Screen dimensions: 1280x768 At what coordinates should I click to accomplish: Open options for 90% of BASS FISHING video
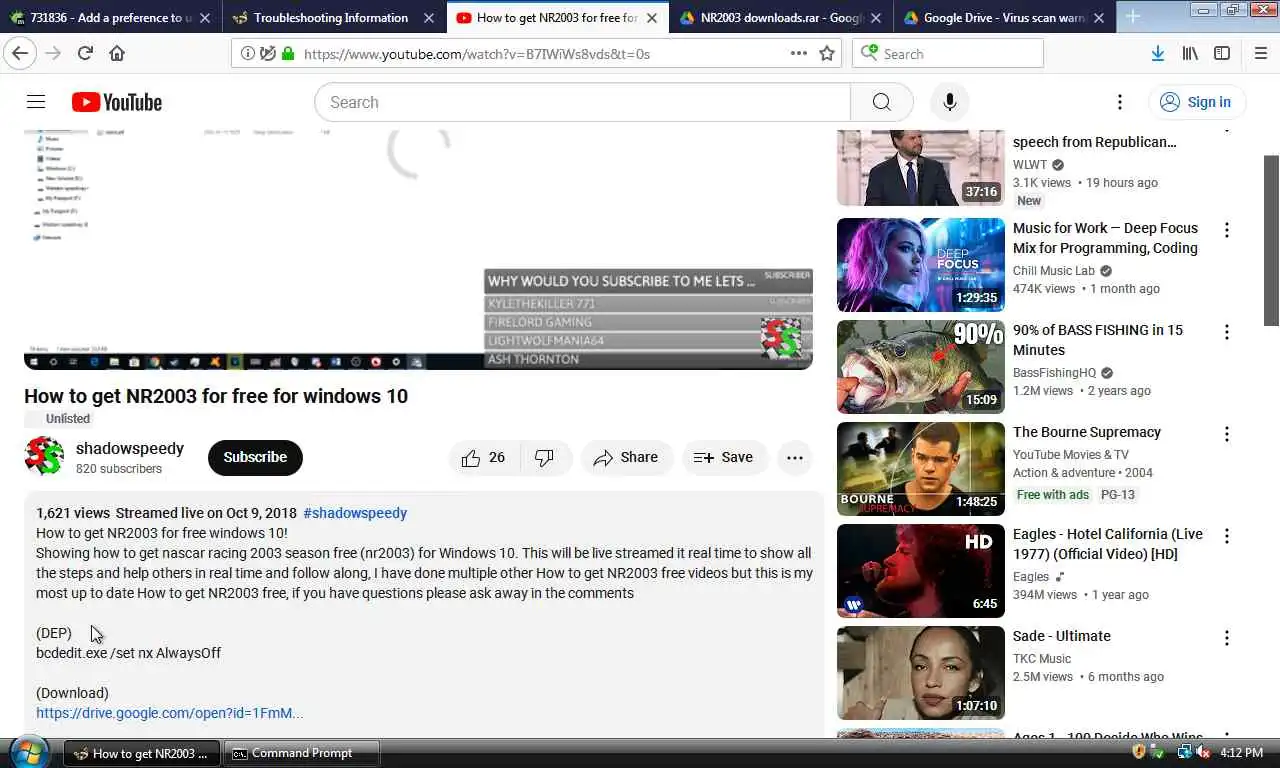(1226, 332)
